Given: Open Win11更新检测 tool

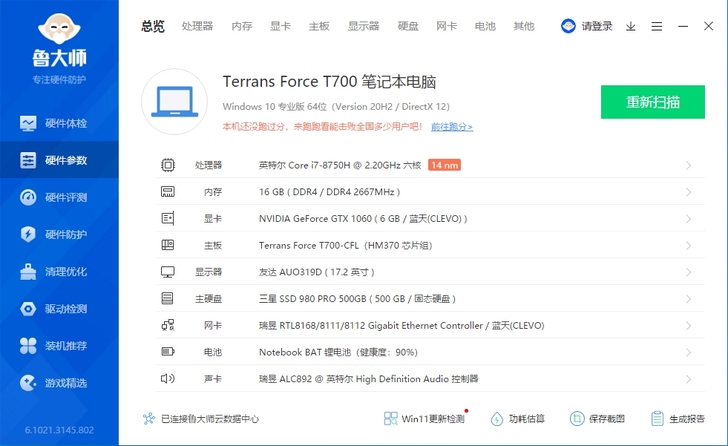Looking at the screenshot, I should tap(425, 419).
